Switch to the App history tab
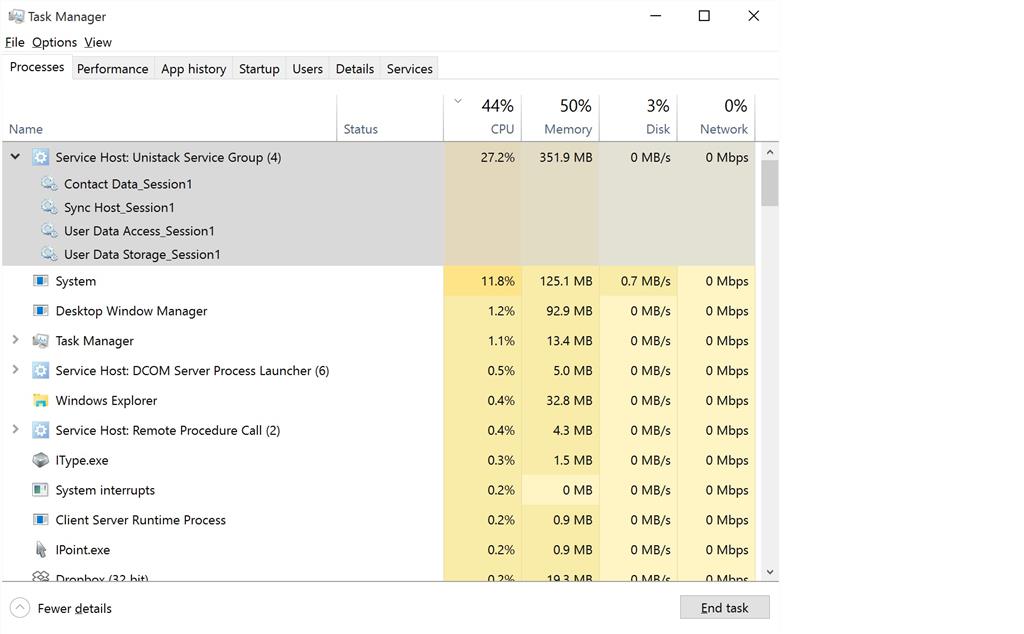 coord(194,69)
